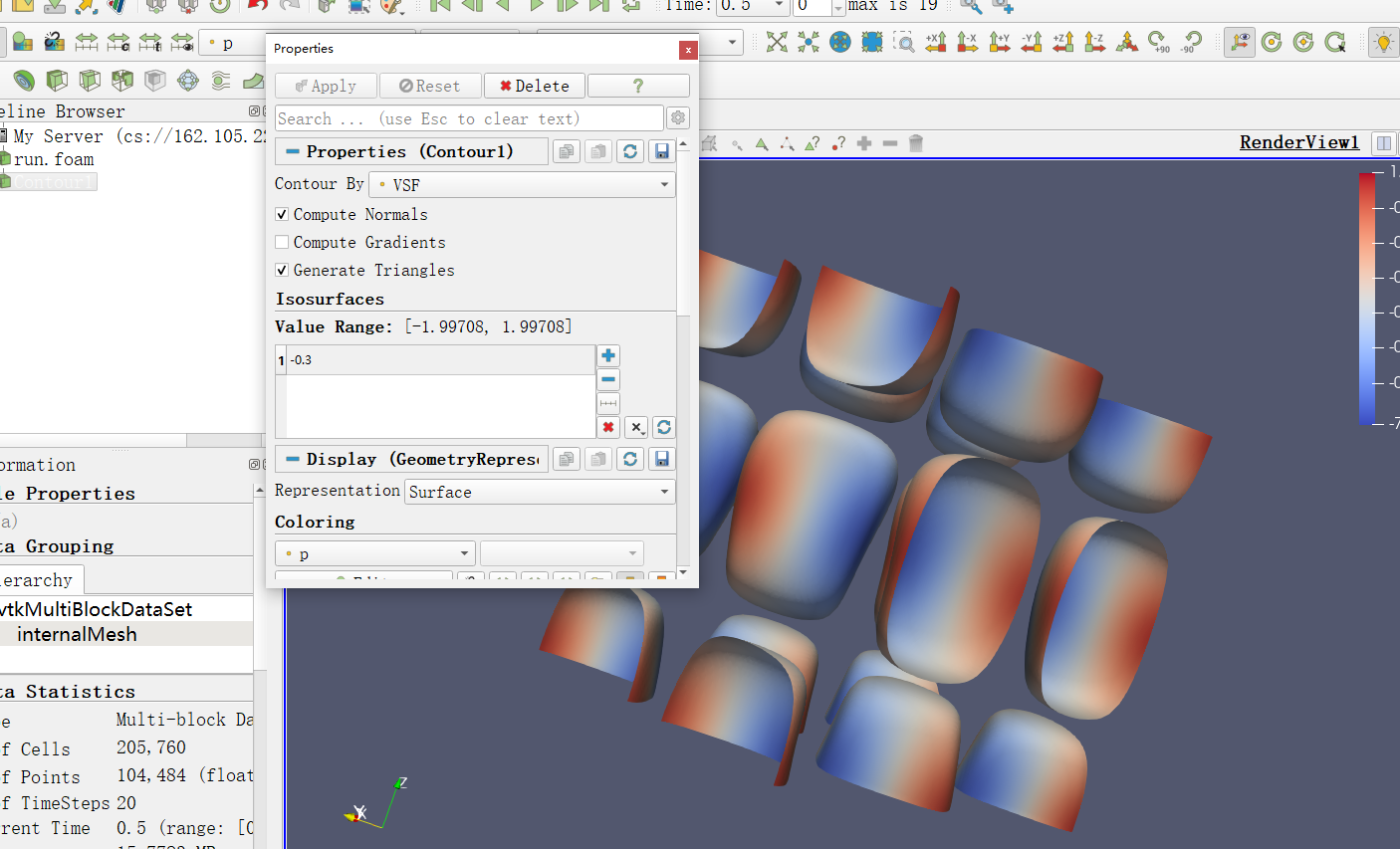Viewport: 1400px width, 849px height.
Task: Toggle the light kit bulb button
Action: point(1383,42)
